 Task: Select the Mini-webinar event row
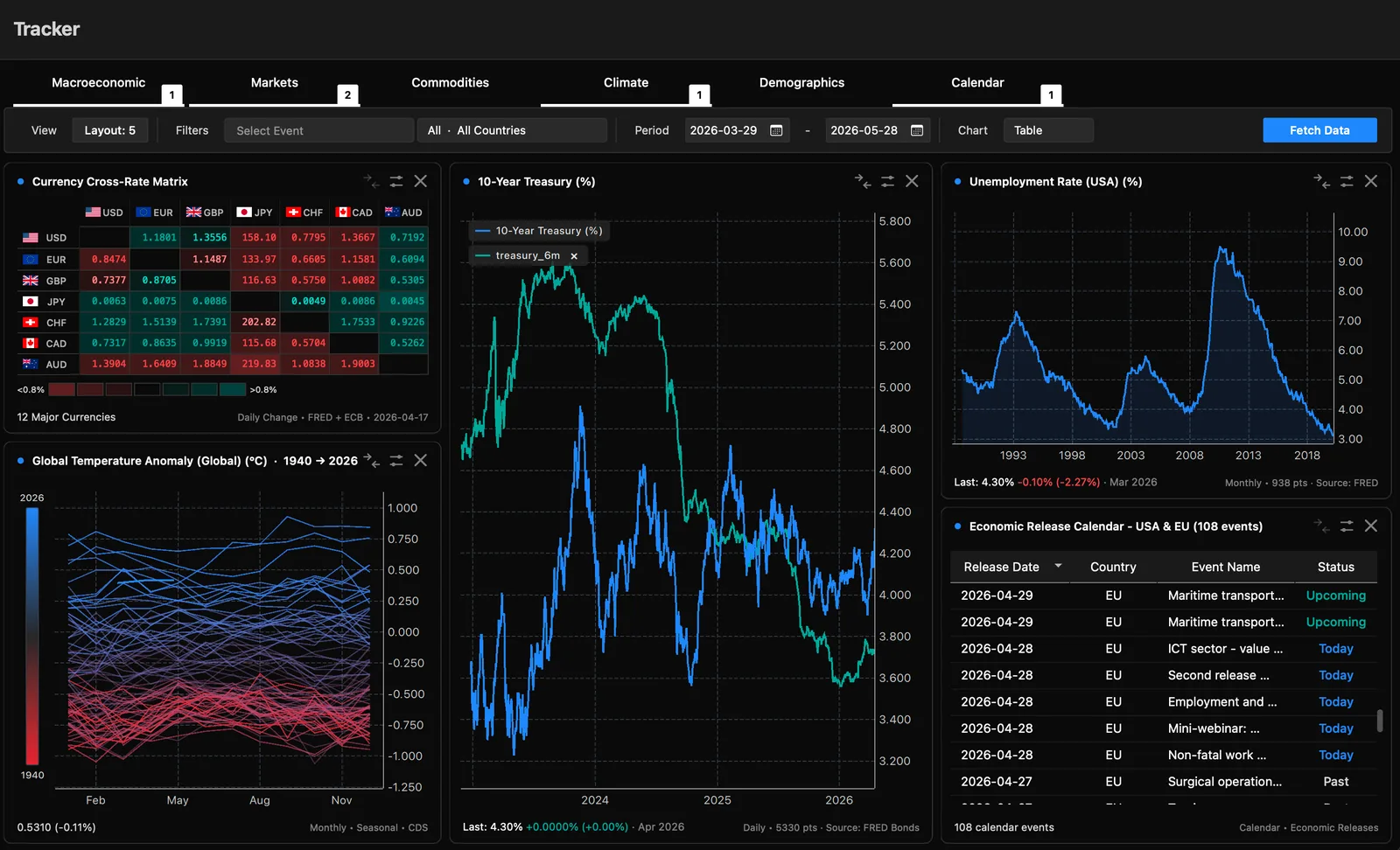click(1164, 728)
